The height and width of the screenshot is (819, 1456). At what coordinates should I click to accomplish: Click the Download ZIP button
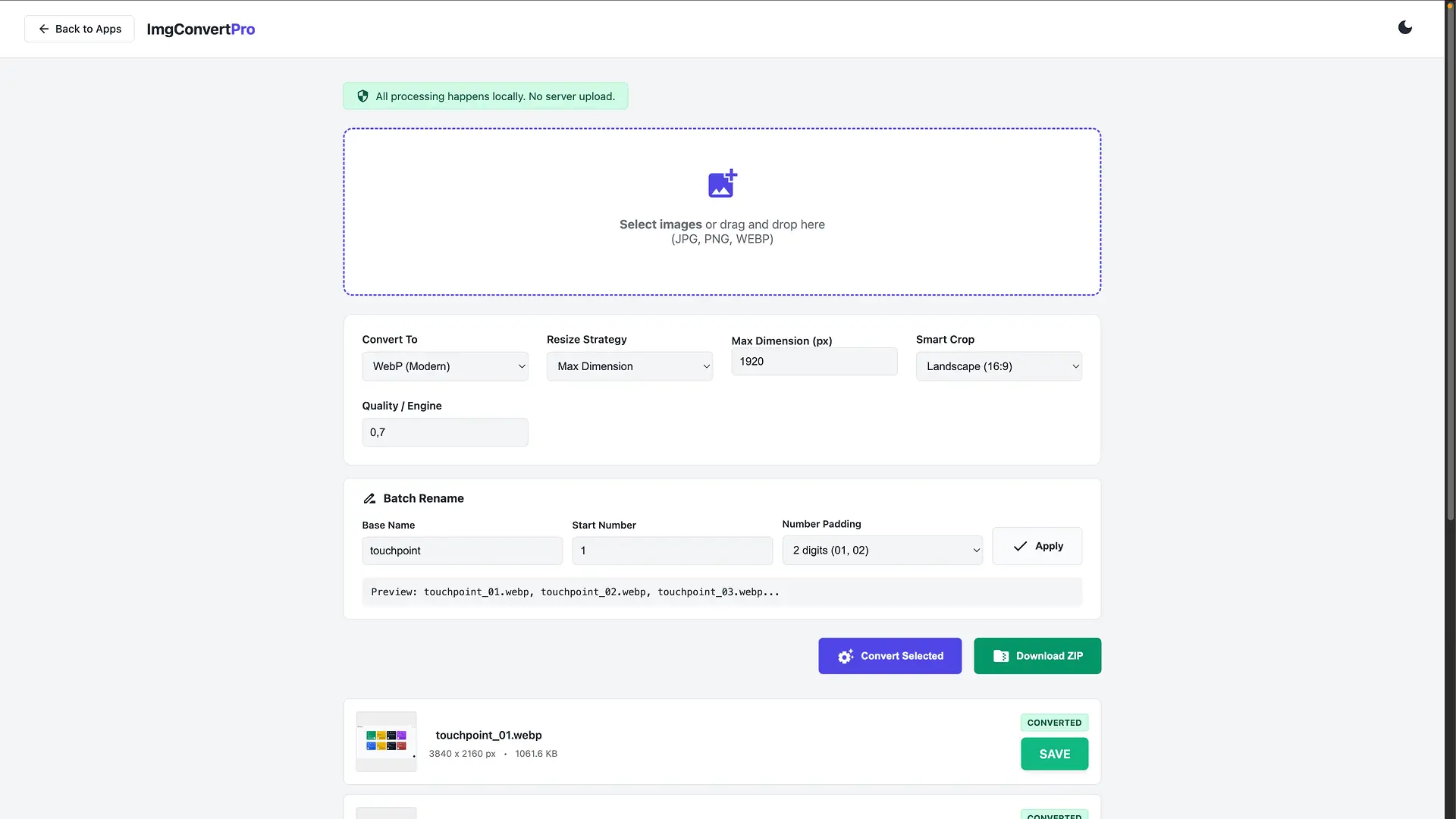coord(1037,656)
